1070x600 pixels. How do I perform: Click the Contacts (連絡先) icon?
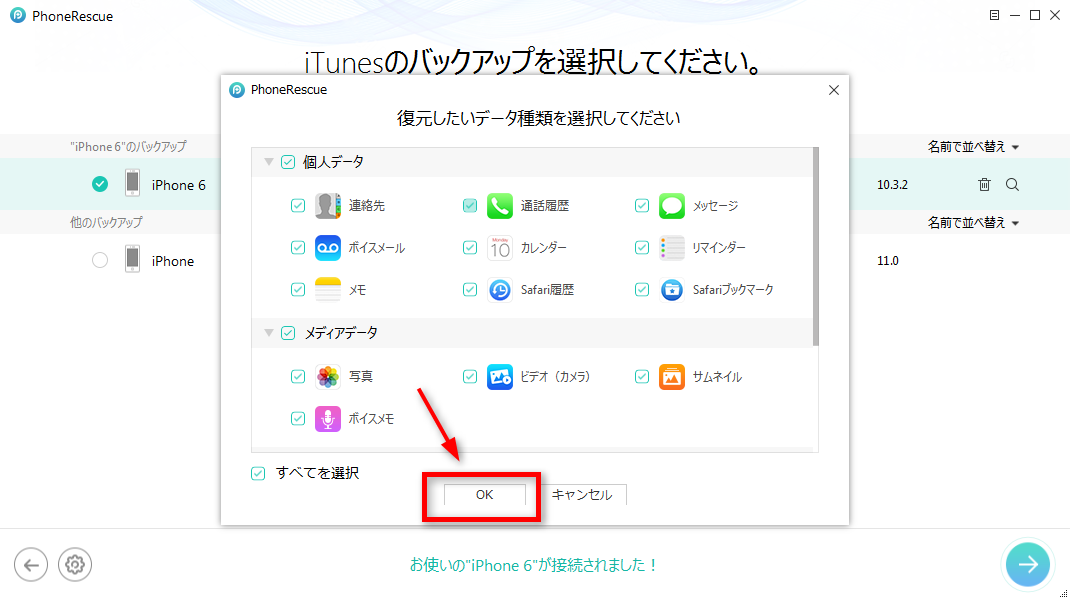(328, 205)
